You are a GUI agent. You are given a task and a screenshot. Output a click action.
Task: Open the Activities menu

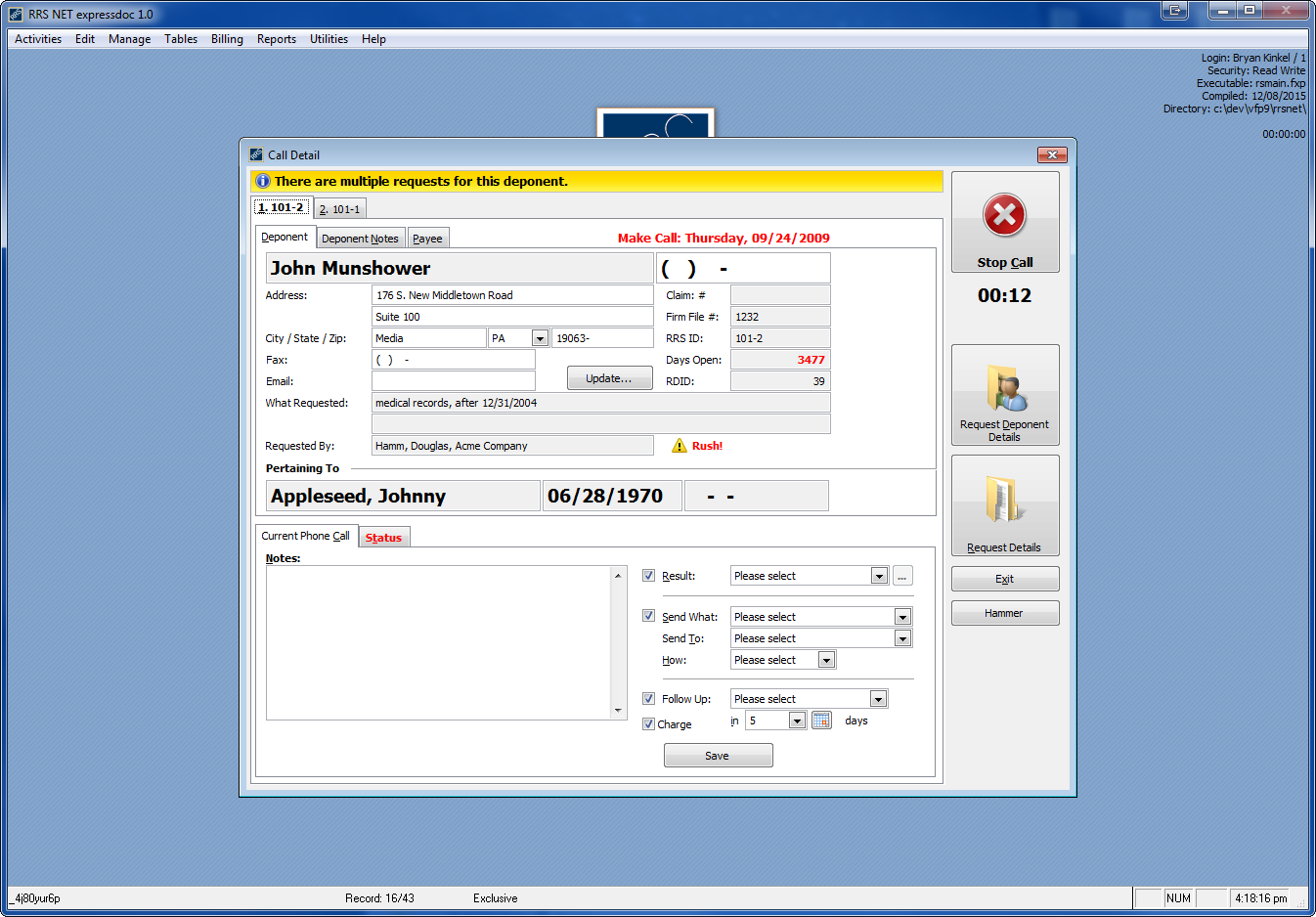(38, 39)
